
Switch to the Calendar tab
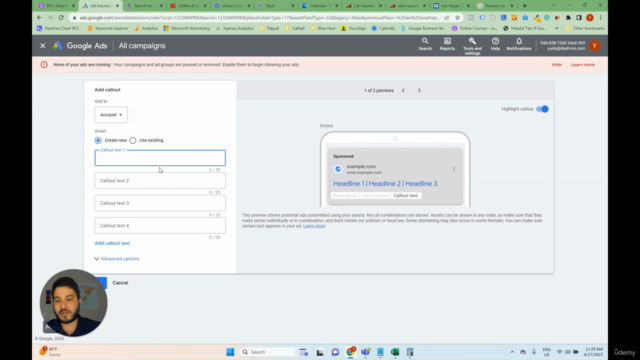pyautogui.click(x=320, y=6)
